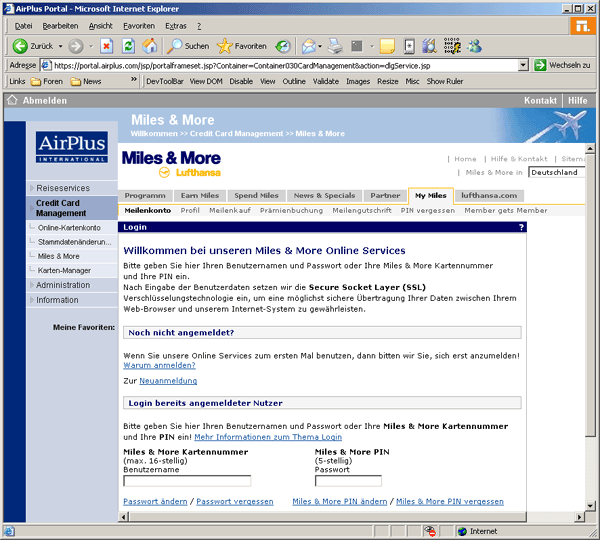The width and height of the screenshot is (600, 540).
Task: Click the Zurück back arrow icon
Action: tap(20, 46)
